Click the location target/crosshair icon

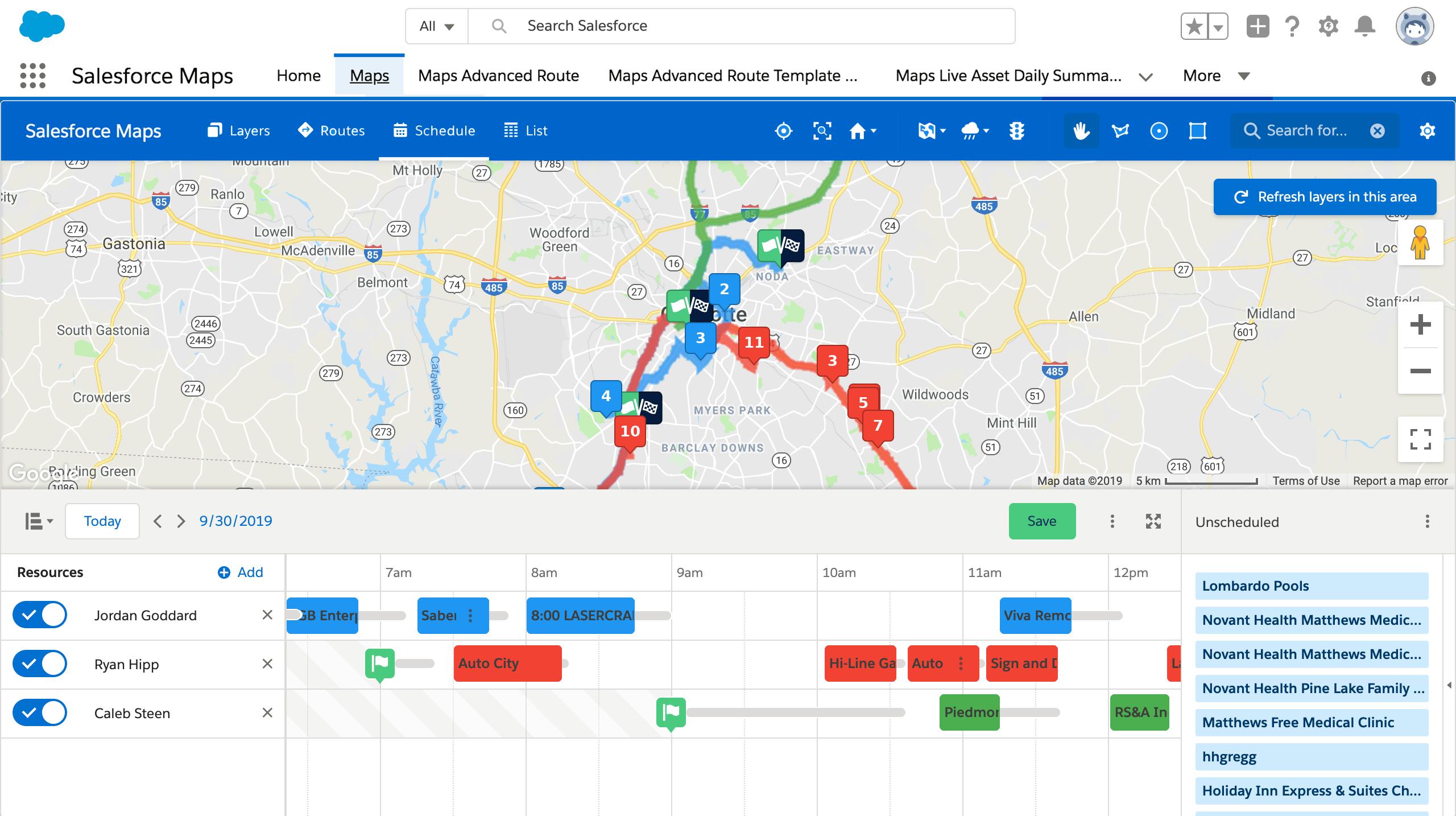783,130
